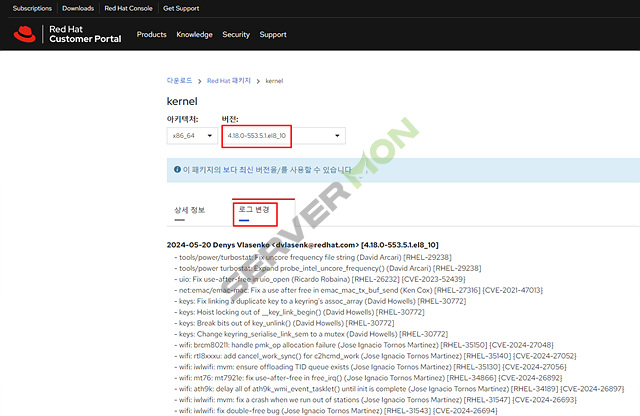This screenshot has height=416, width=640.
Task: Click the 'iwlwifi: fix double-free bug' entry
Action: [x=338, y=411]
